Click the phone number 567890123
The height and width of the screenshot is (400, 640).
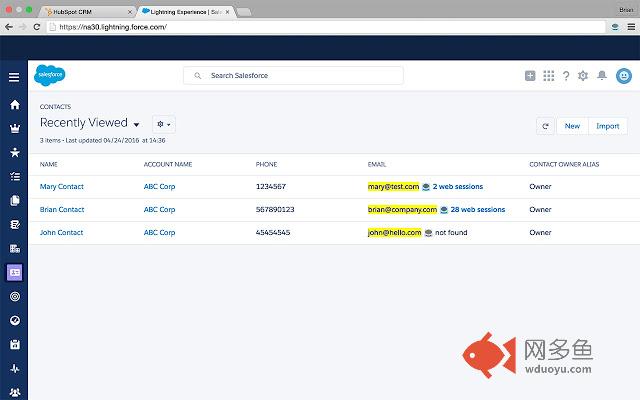click(x=275, y=209)
